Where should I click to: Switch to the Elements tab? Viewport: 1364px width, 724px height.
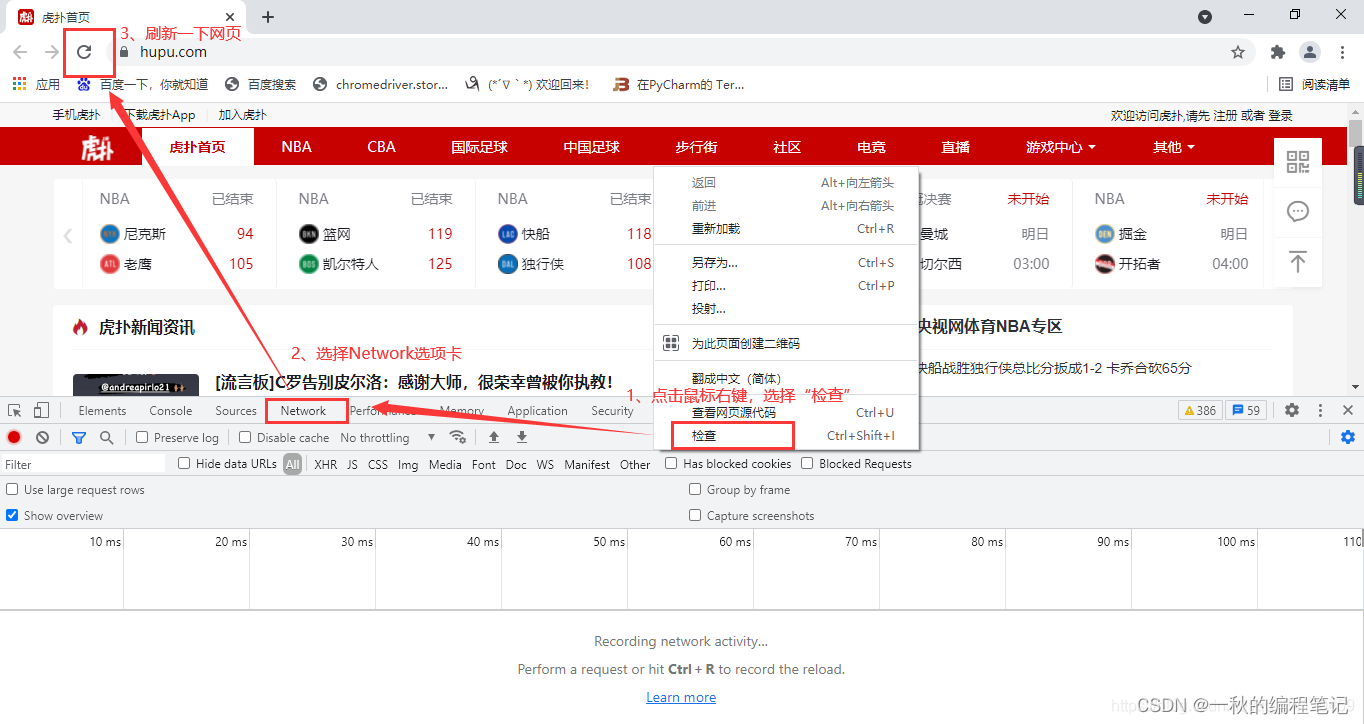[102, 410]
